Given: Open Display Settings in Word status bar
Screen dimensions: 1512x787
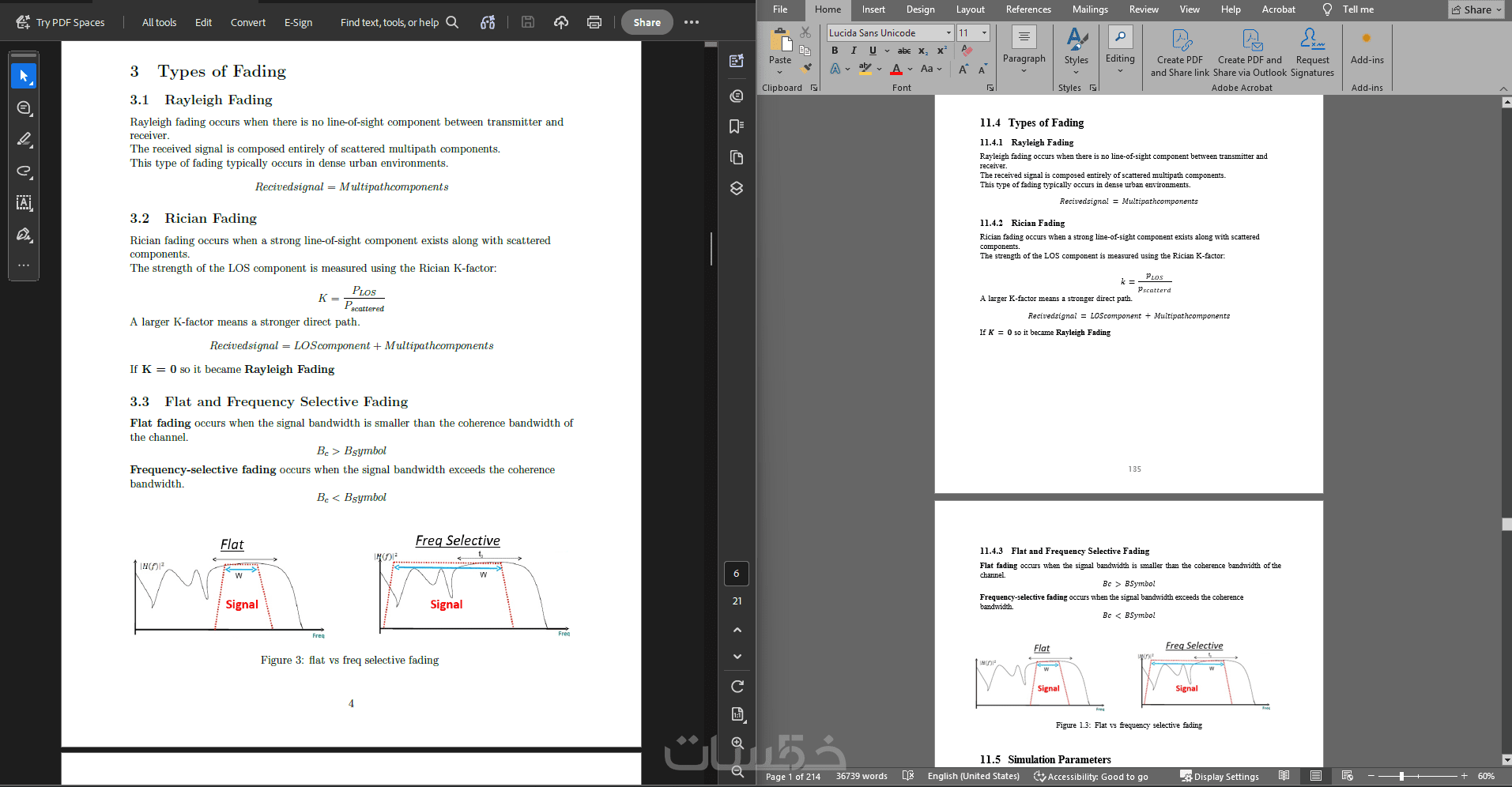Looking at the screenshot, I should tap(1220, 776).
